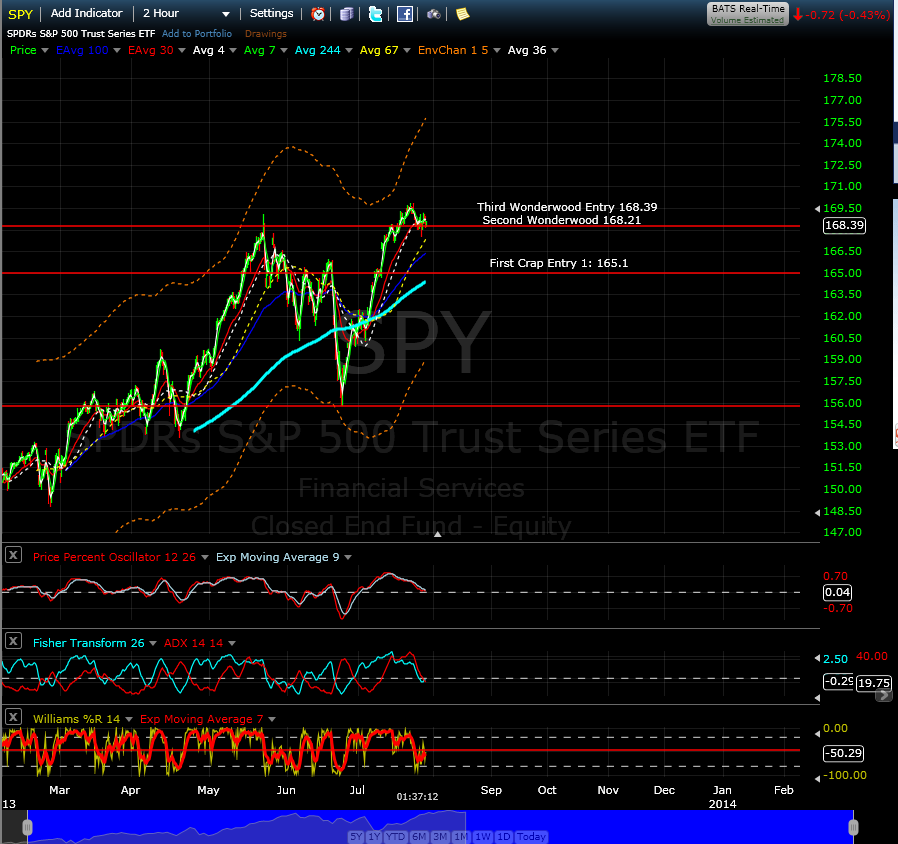This screenshot has height=844, width=898.
Task: Click the Add to Portfolio link
Action: [x=197, y=34]
